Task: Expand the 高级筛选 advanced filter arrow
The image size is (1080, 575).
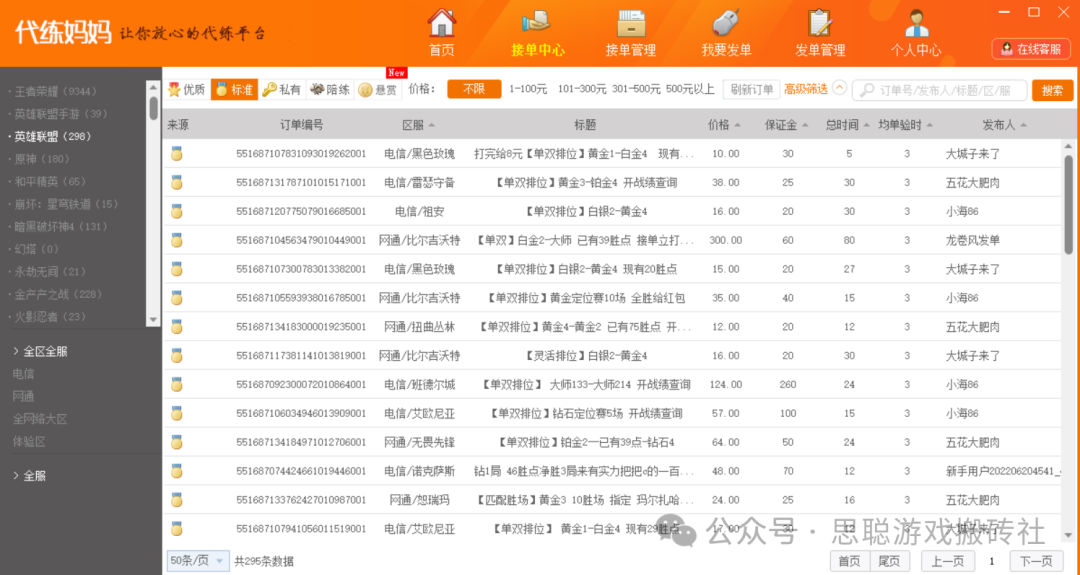Action: coord(839,89)
